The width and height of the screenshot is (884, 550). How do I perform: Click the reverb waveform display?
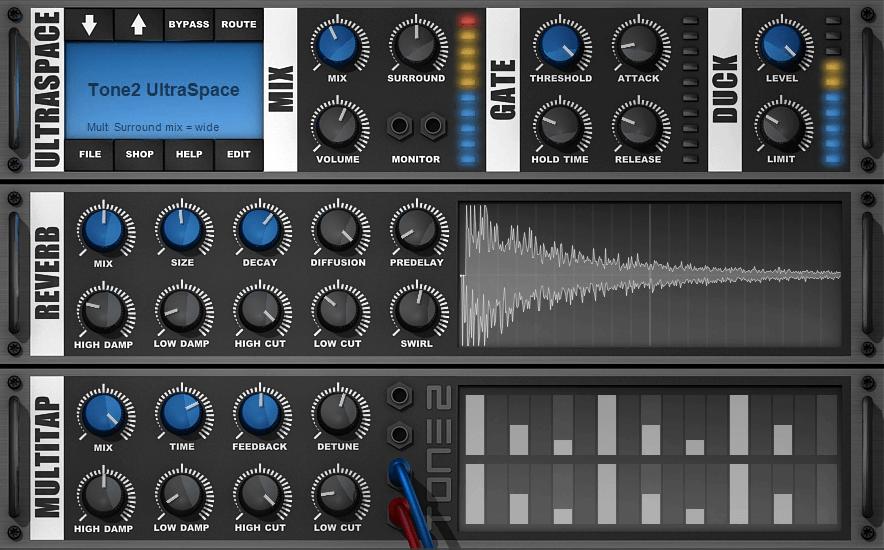pos(650,275)
